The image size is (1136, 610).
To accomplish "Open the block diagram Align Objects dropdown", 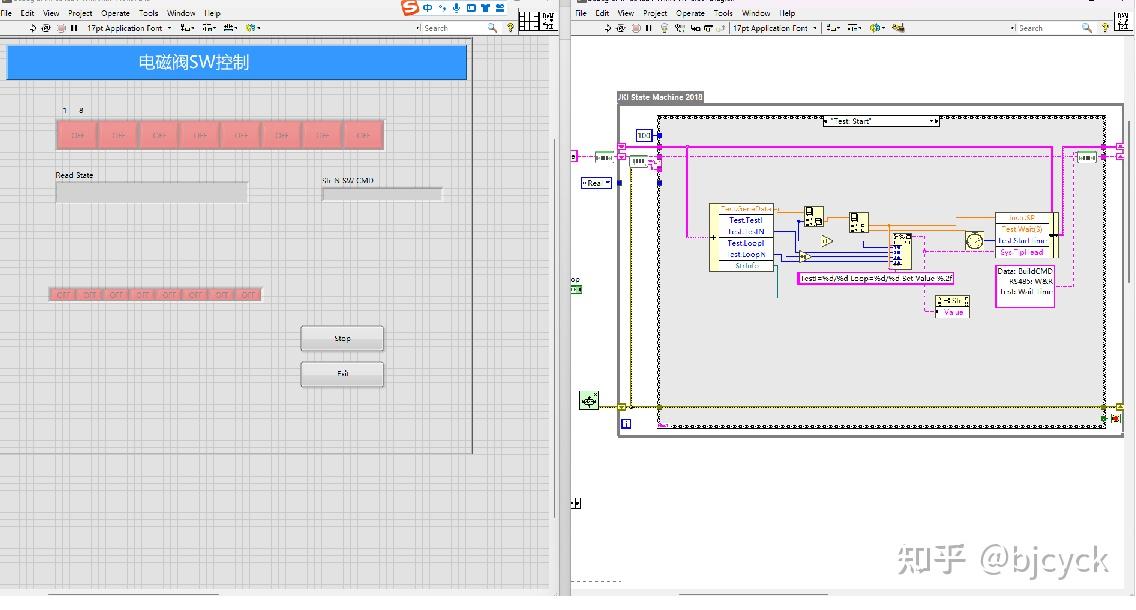I will coord(832,28).
